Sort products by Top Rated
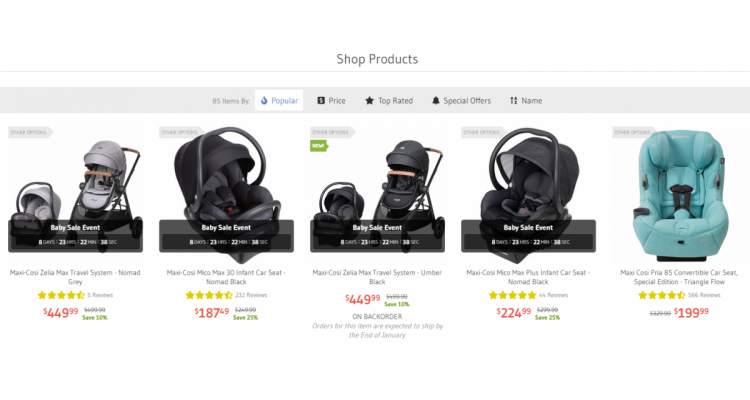Viewport: 750px width, 400px height. pyautogui.click(x=389, y=100)
